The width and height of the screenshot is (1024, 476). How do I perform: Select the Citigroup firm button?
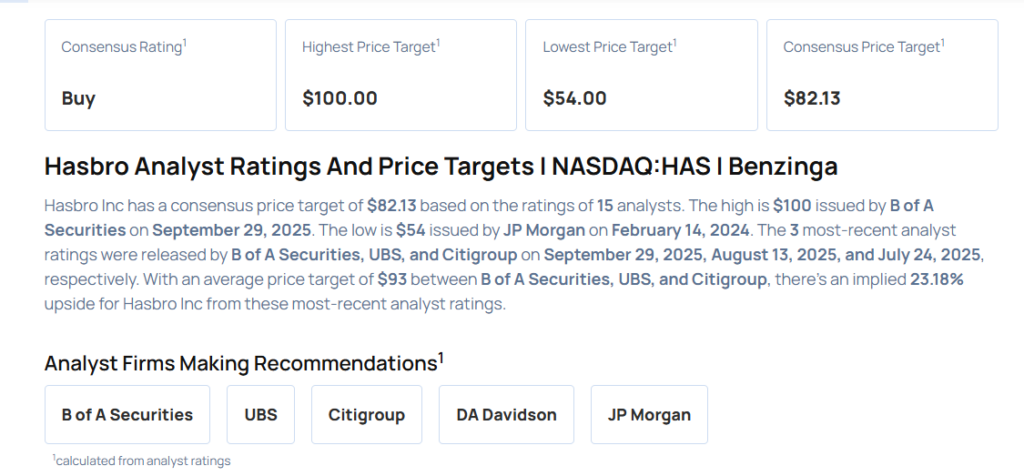(x=364, y=414)
